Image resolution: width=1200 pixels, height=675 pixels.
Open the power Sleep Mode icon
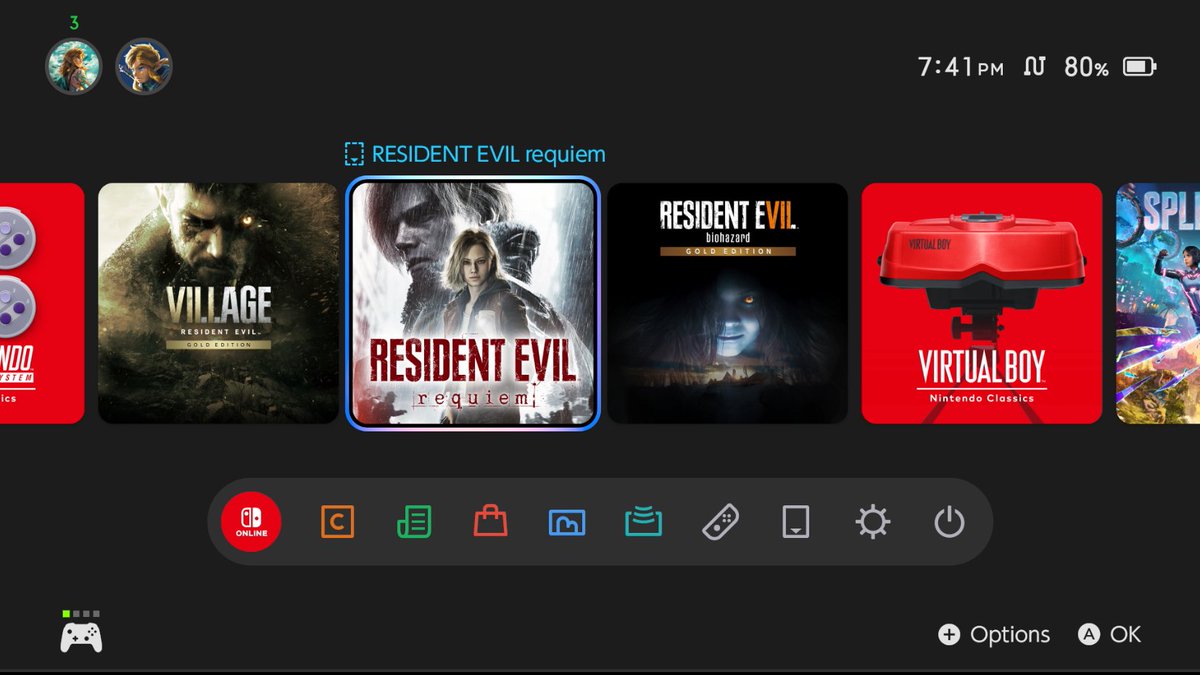(x=949, y=522)
